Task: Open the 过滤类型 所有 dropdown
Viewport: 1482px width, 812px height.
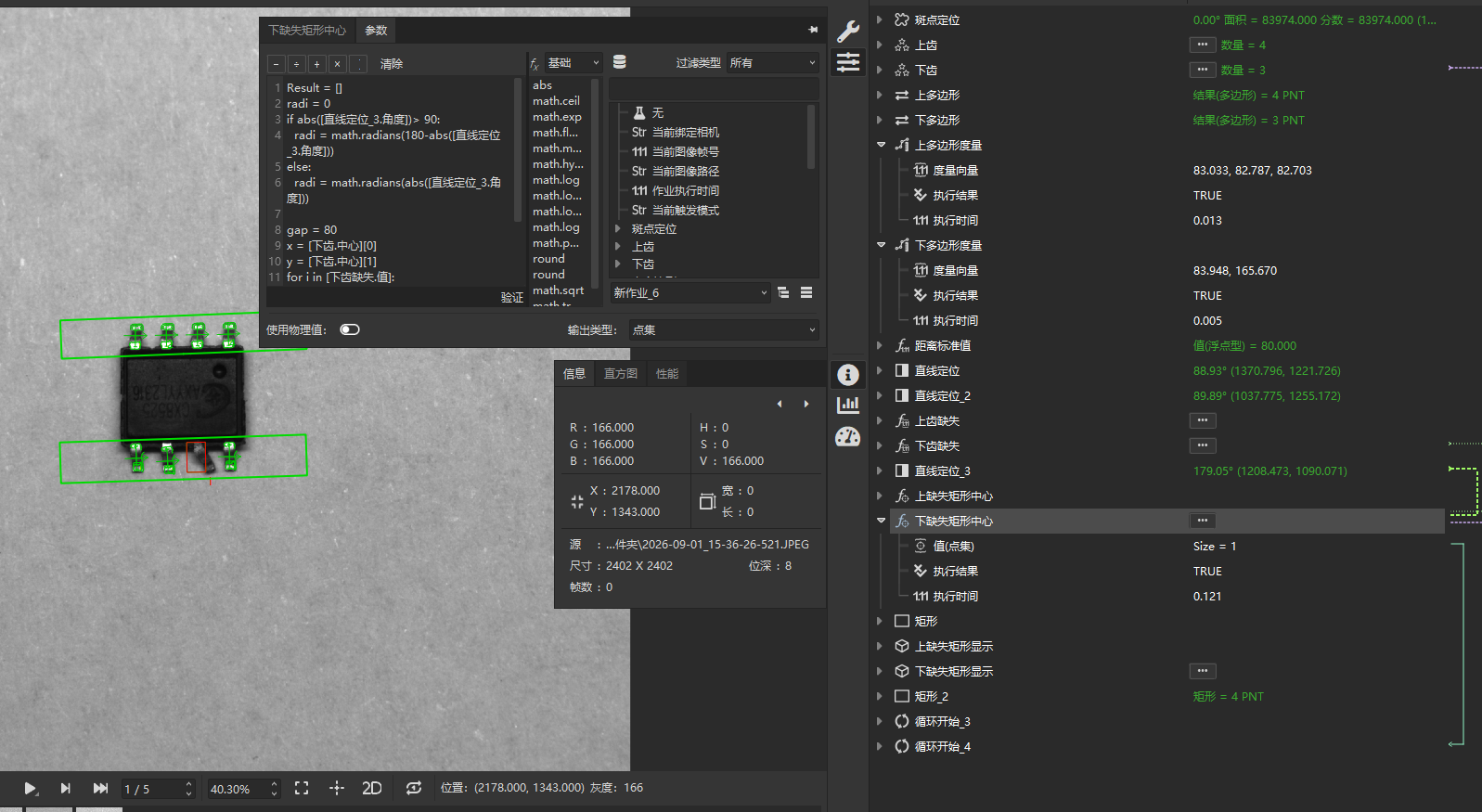Action: pos(772,63)
